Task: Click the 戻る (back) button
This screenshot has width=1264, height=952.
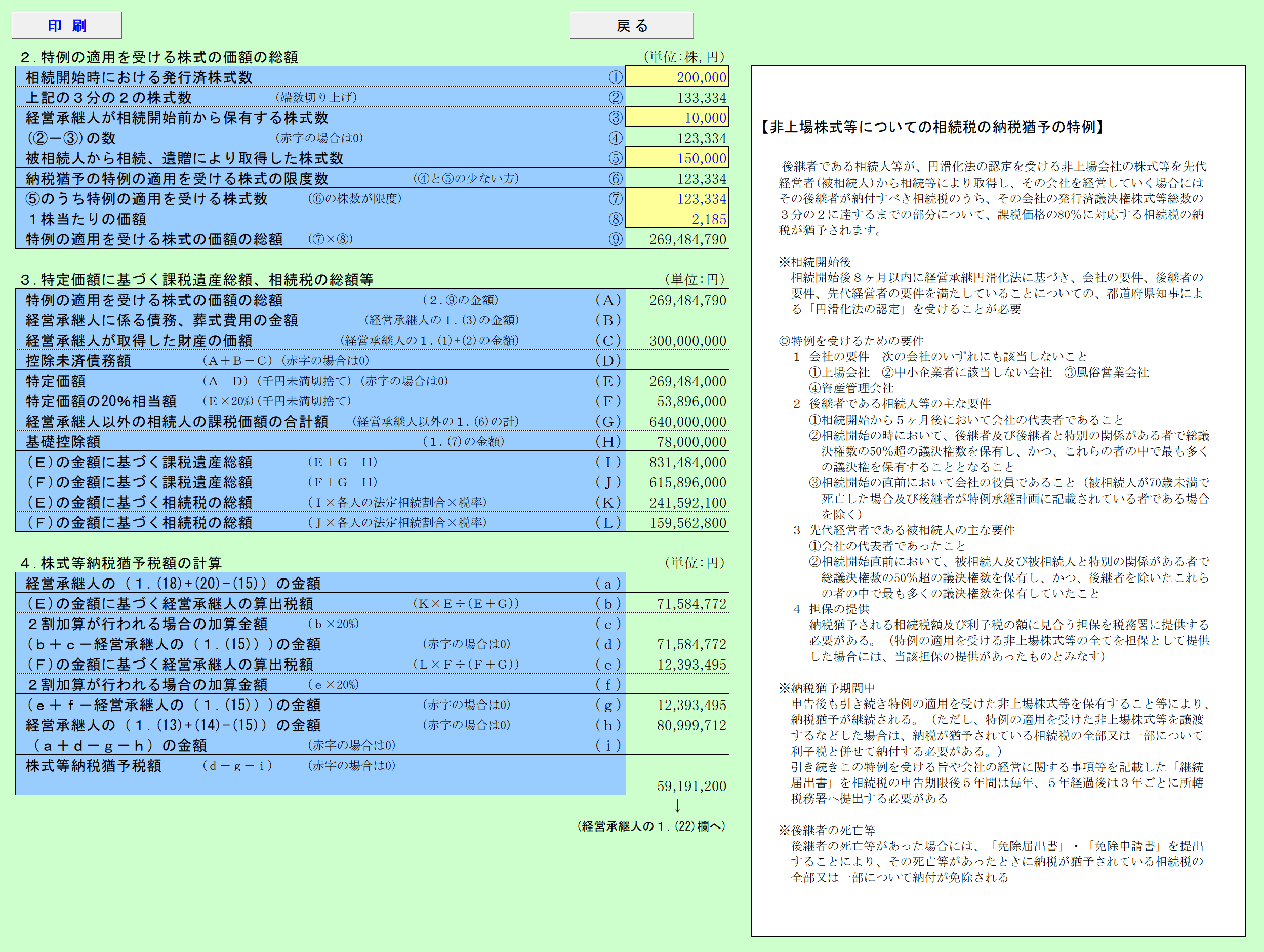Action: point(631,26)
